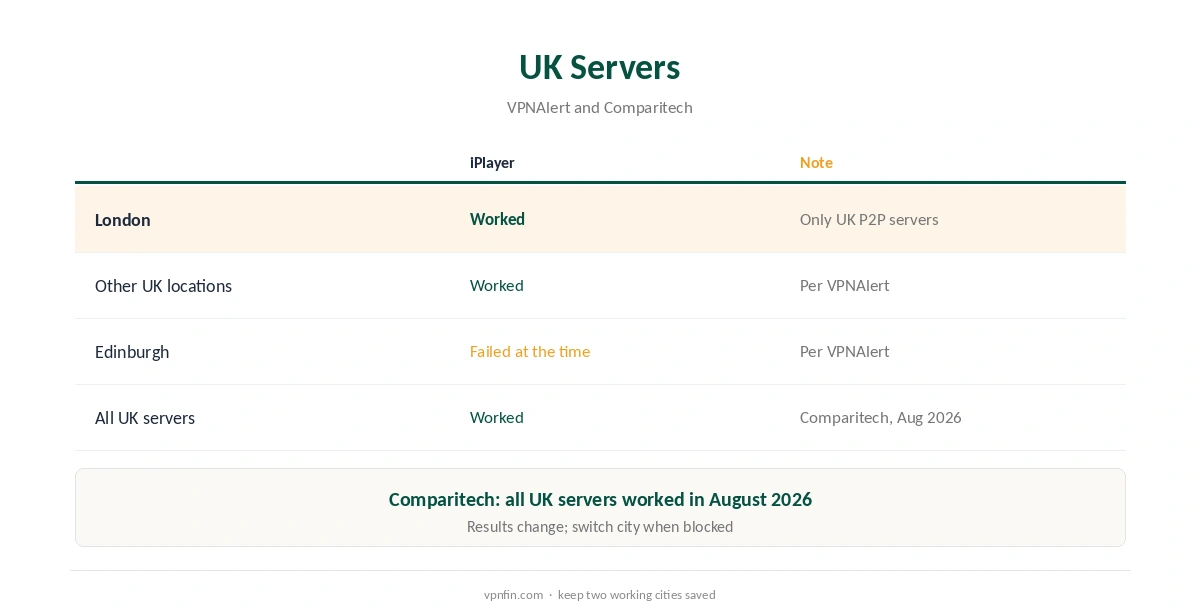Select the 'London' row label
This screenshot has width=1200, height=614.
coord(123,220)
